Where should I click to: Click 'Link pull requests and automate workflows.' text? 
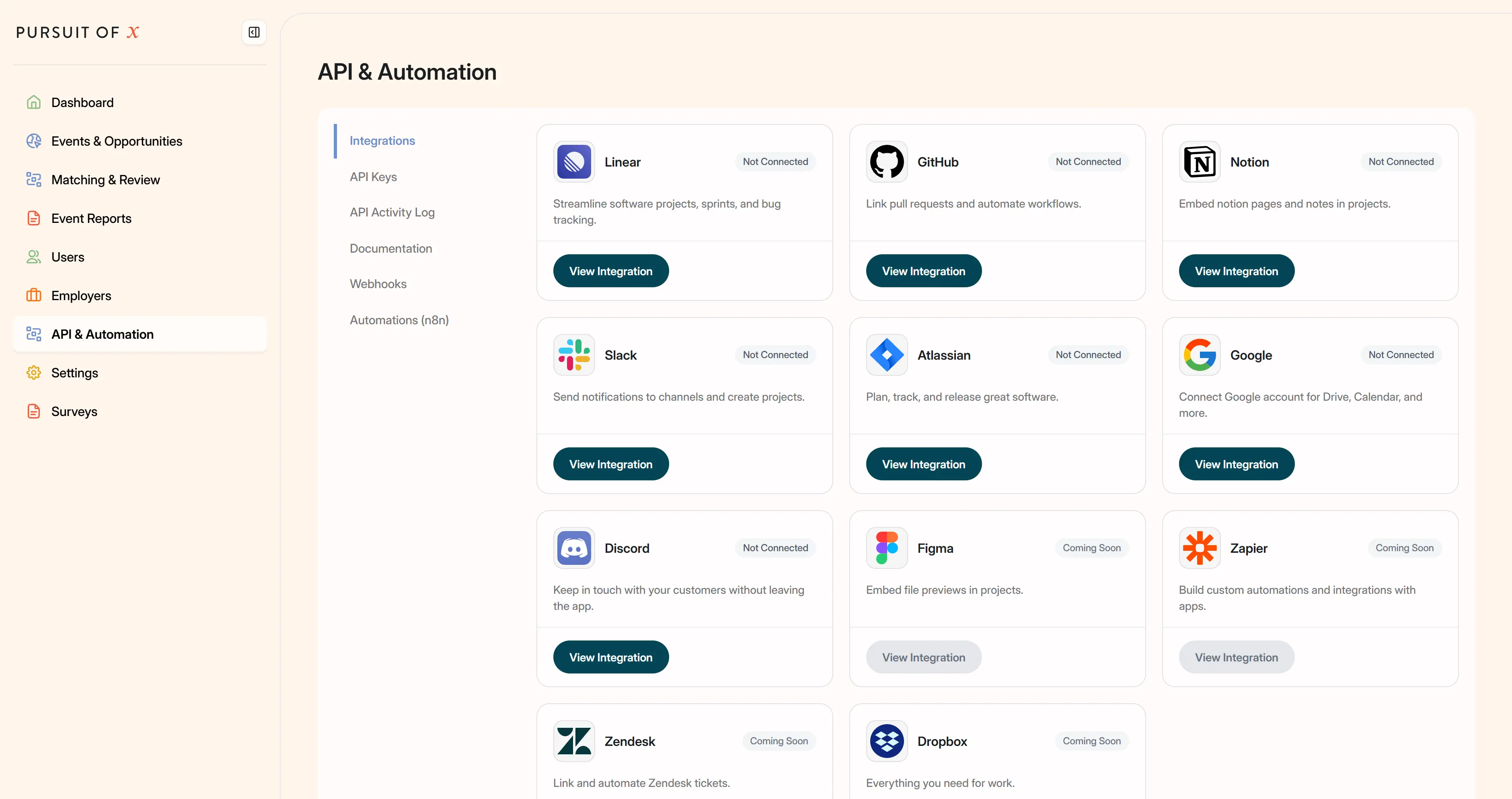[x=973, y=204]
